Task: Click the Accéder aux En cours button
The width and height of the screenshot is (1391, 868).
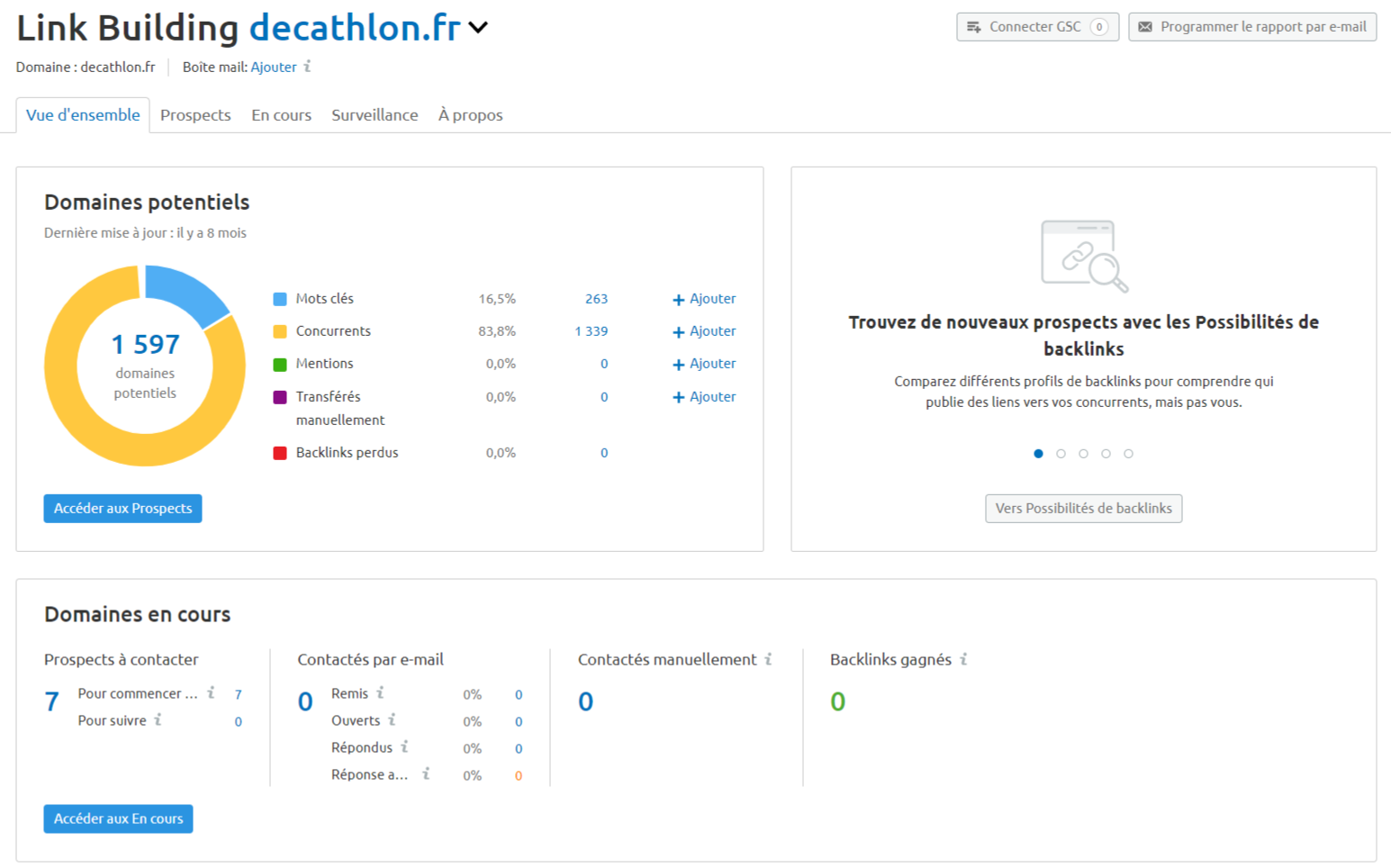Action: tap(118, 818)
